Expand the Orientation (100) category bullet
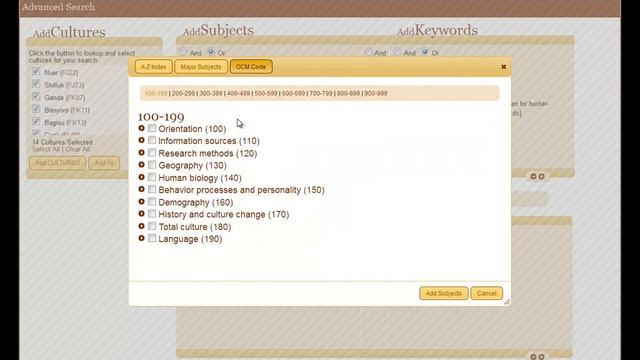 [x=142, y=128]
